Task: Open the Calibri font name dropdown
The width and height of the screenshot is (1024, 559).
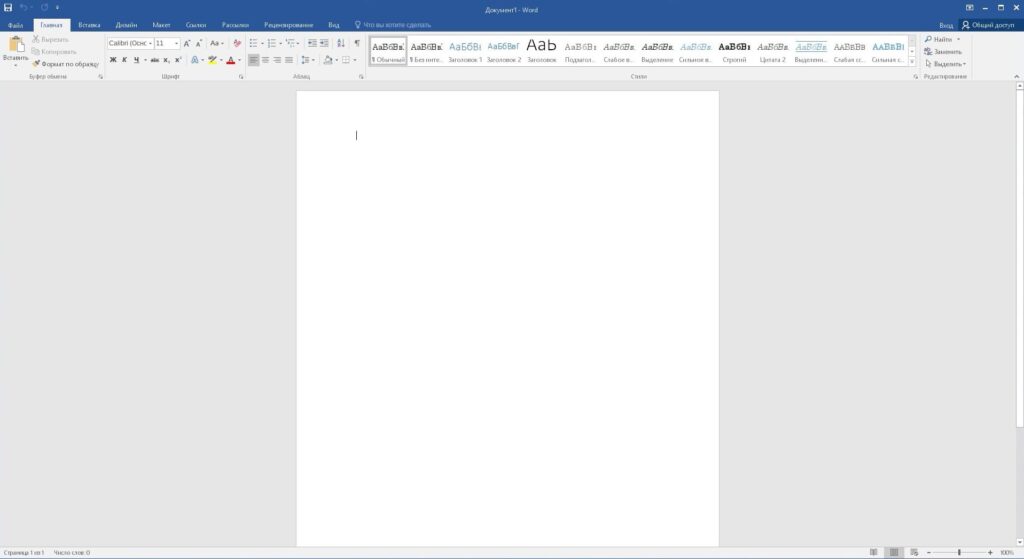Action: [150, 43]
